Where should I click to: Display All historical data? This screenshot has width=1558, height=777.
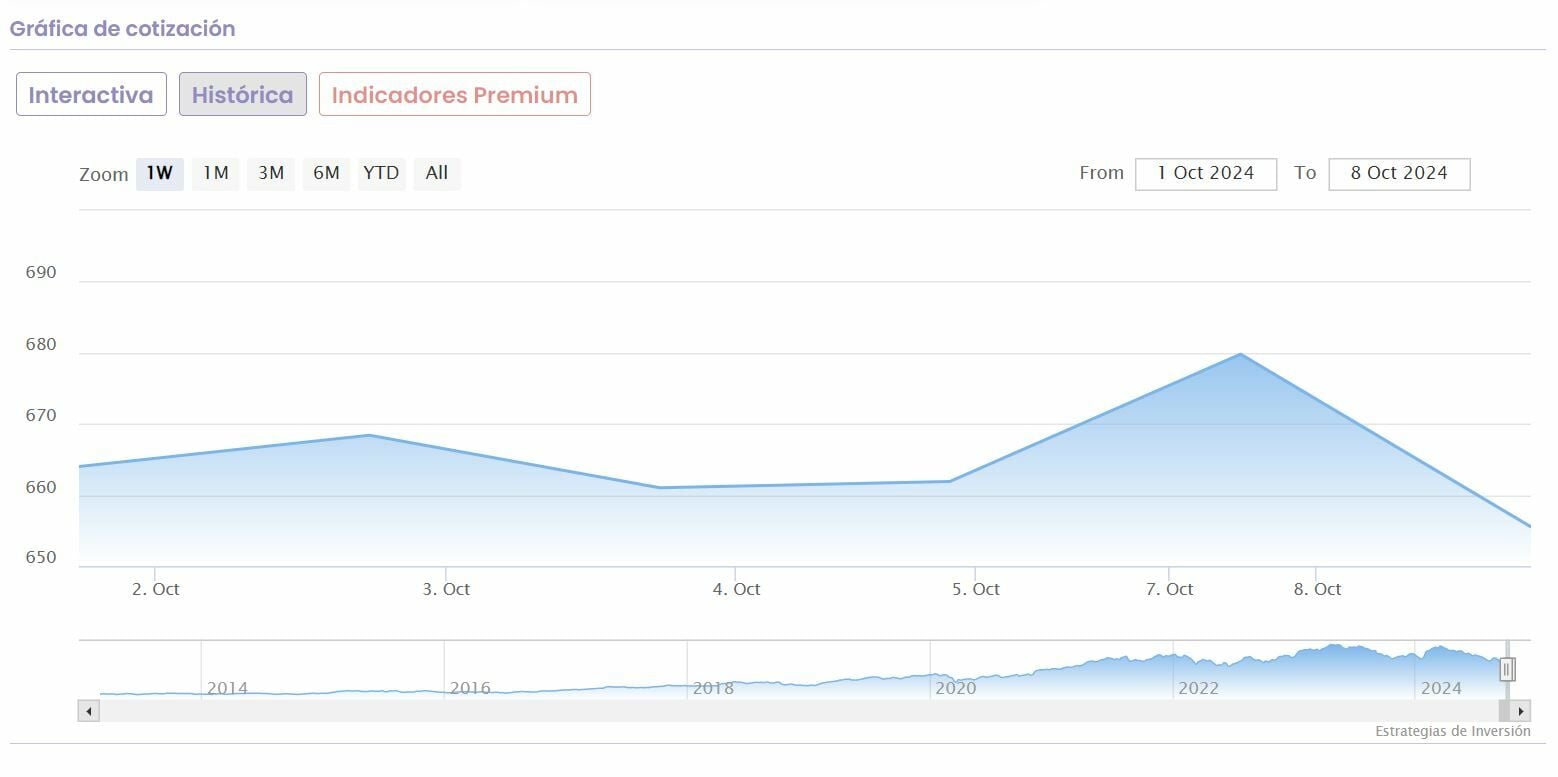[437, 173]
